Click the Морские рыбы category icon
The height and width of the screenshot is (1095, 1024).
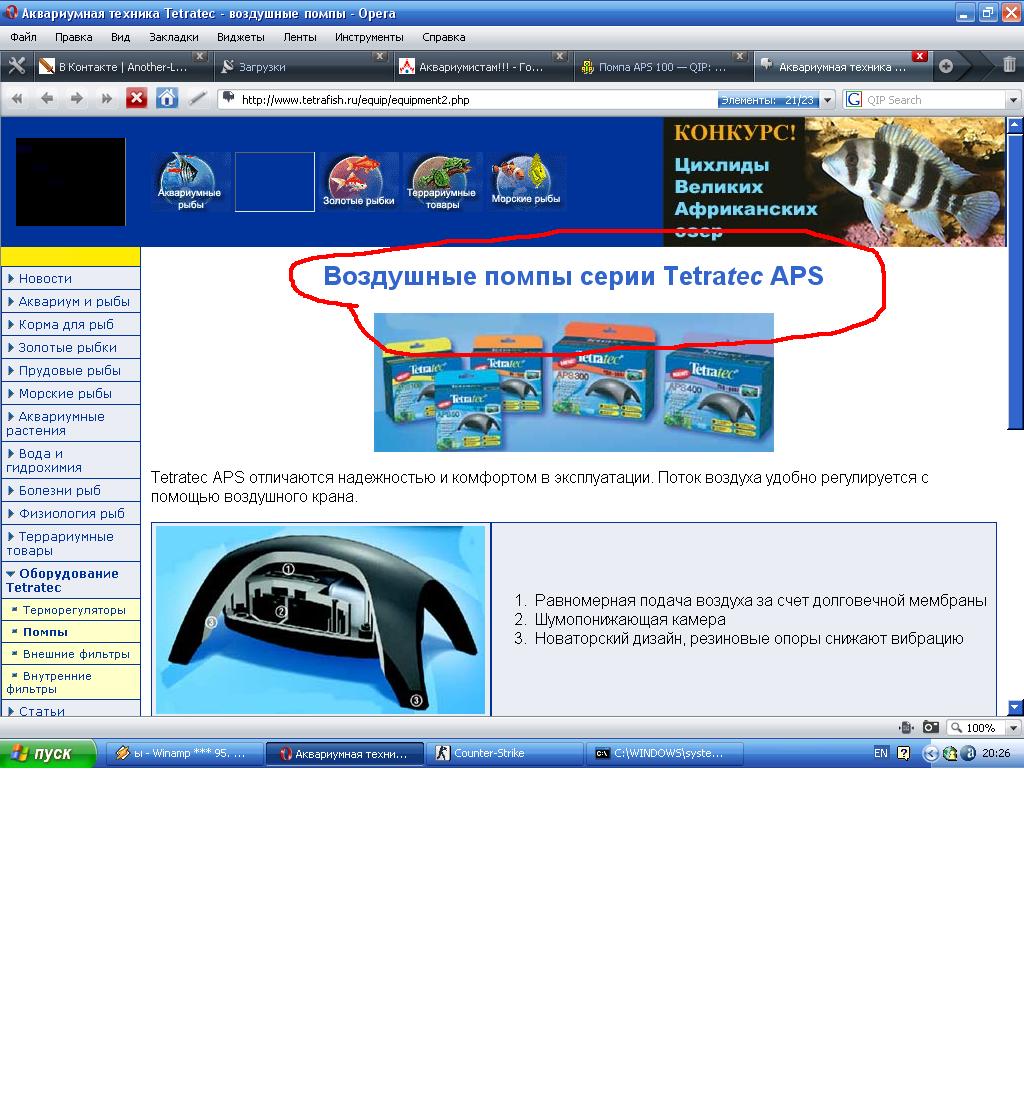point(526,181)
